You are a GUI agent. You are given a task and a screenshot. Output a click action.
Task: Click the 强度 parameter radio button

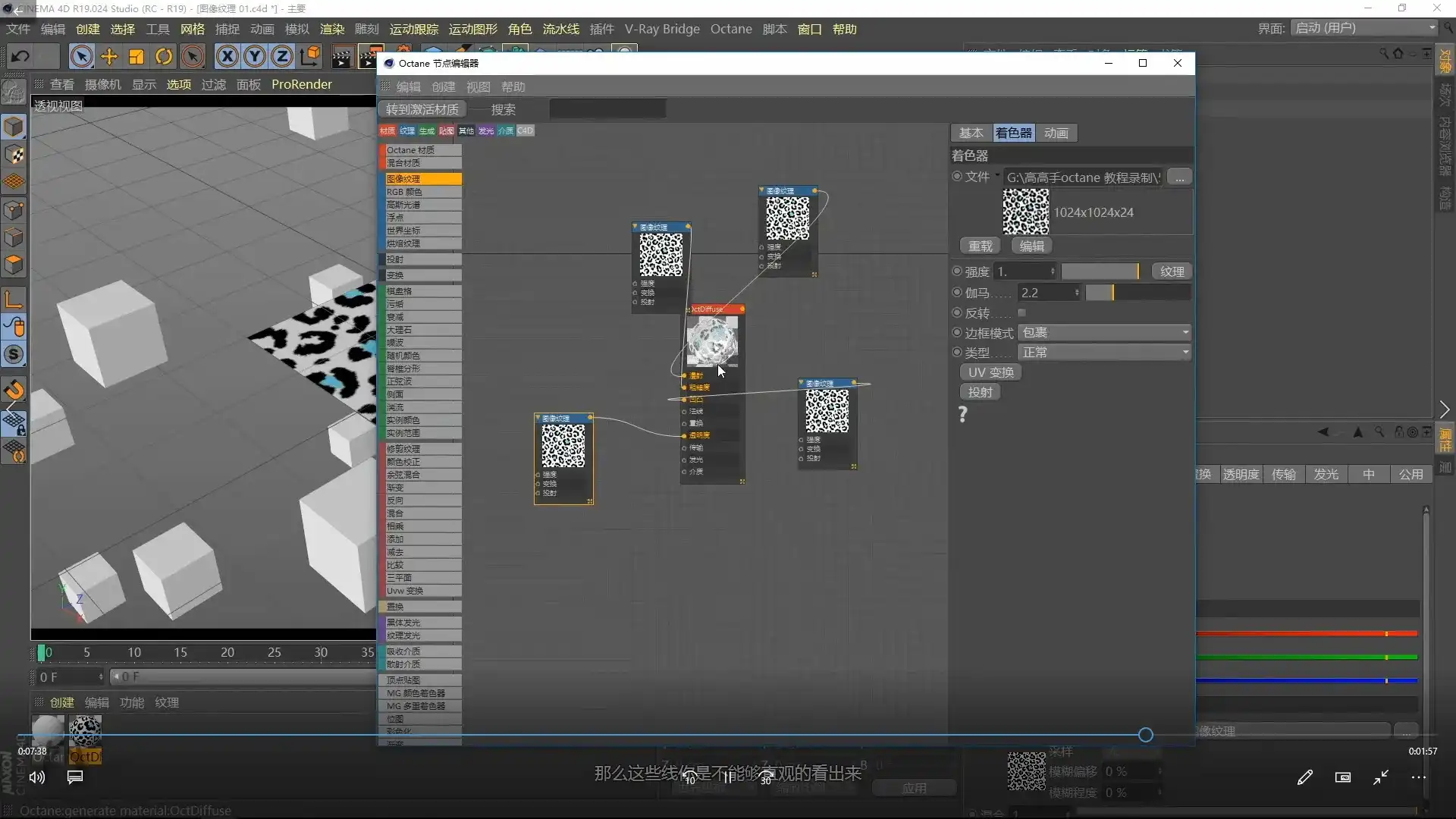coord(957,271)
